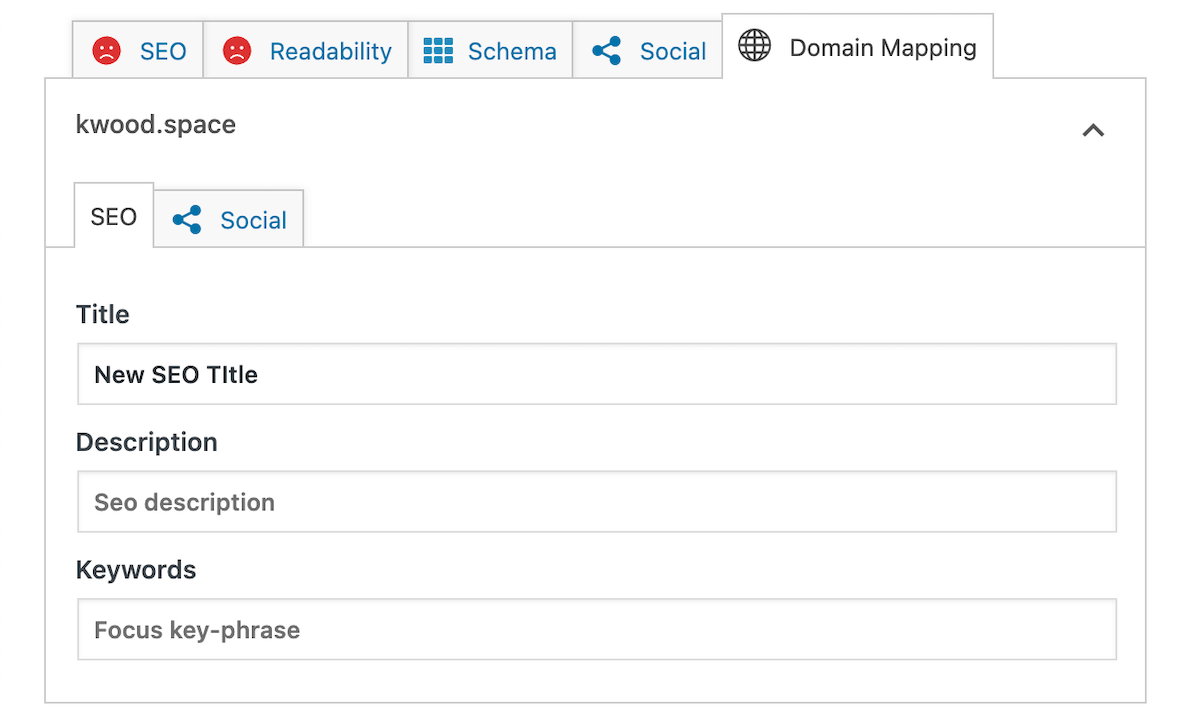The height and width of the screenshot is (722, 1200).
Task: Click the kwood.space domain heading
Action: coord(156,125)
